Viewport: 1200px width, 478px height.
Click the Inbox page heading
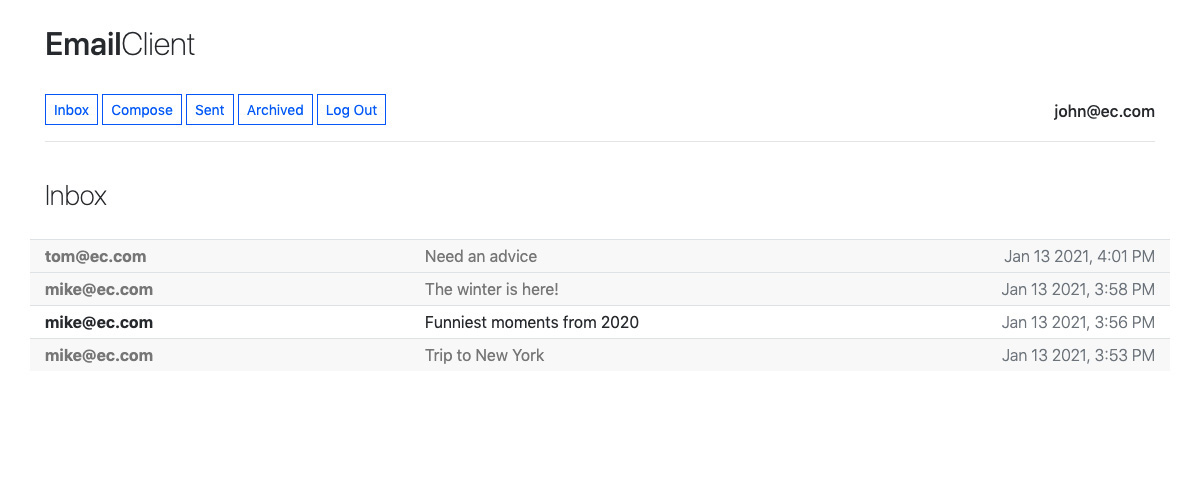[x=76, y=196]
